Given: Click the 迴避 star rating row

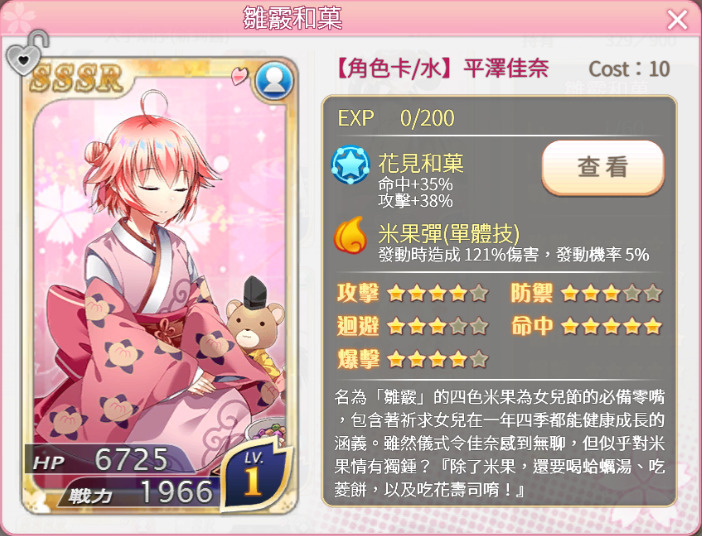Looking at the screenshot, I should (x=412, y=326).
